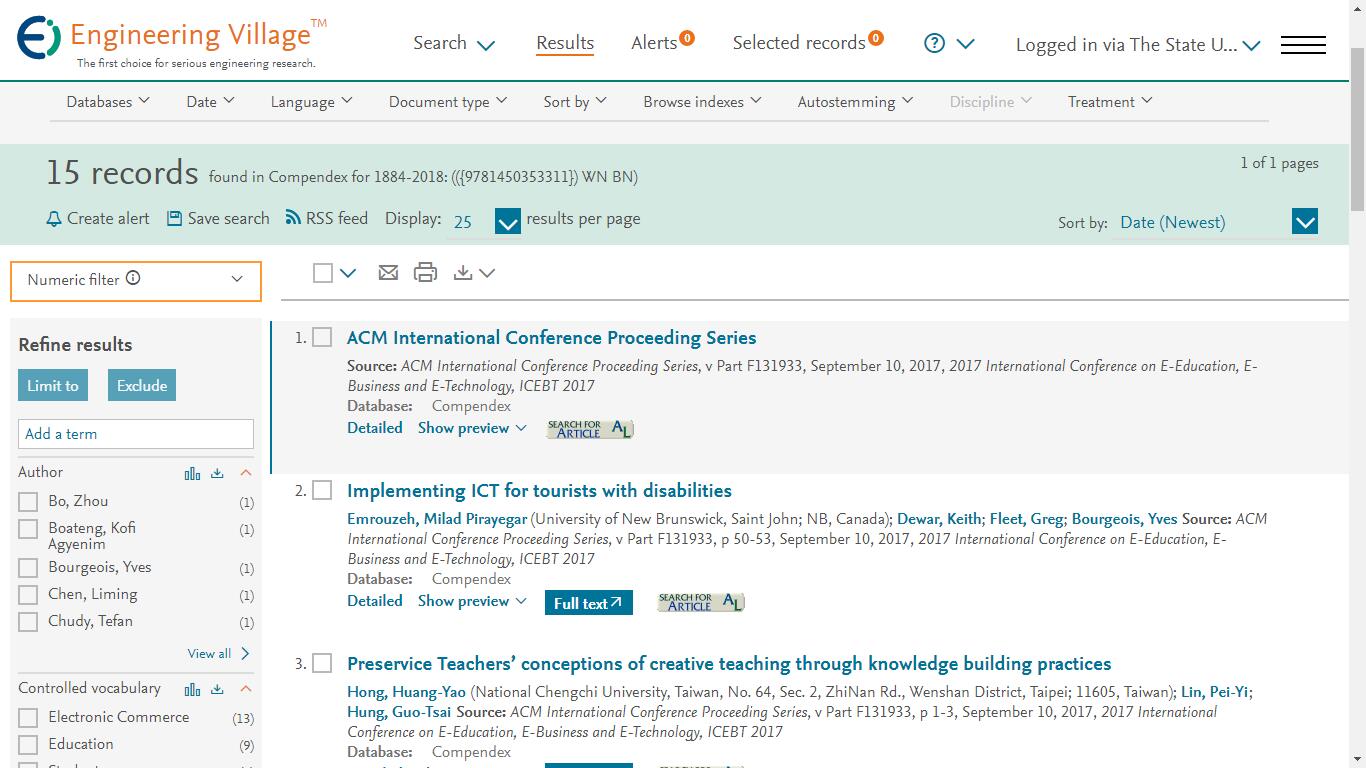The image size is (1366, 768).
Task: Open the Treatment menu
Action: tap(1110, 101)
